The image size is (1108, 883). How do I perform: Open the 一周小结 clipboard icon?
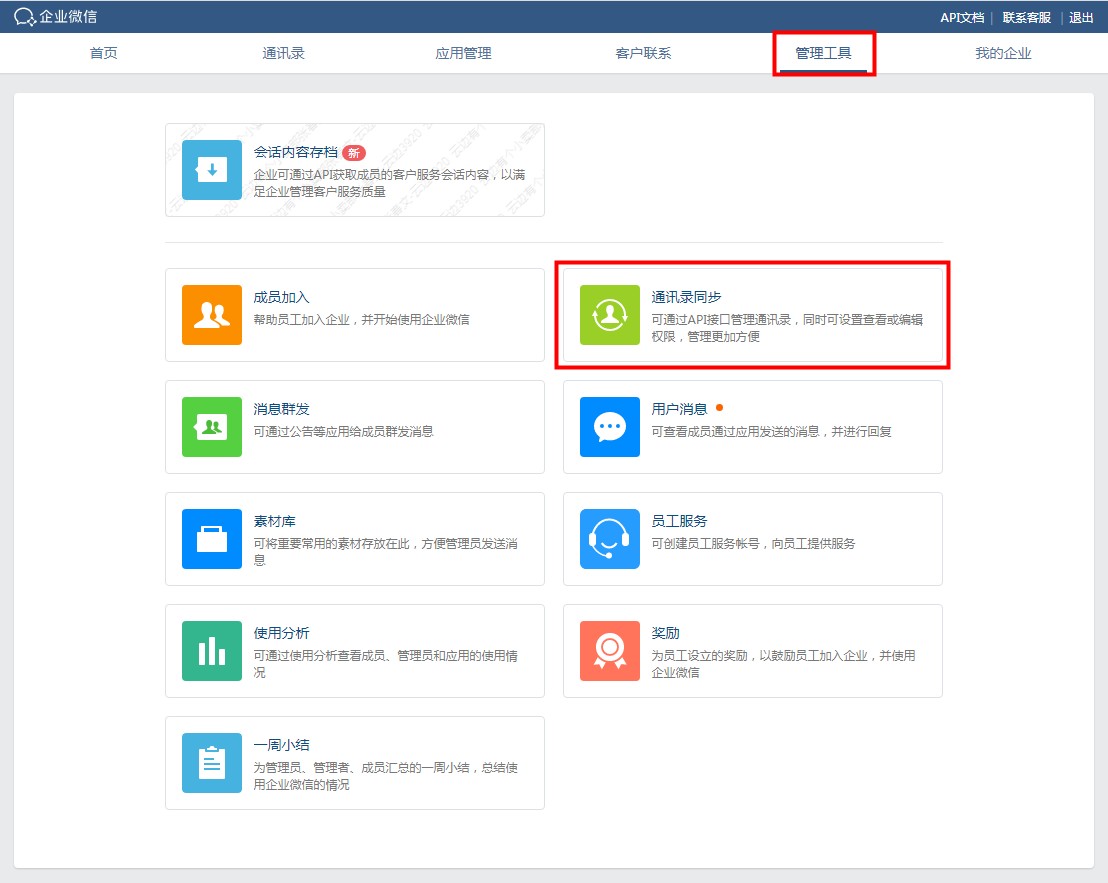(212, 763)
